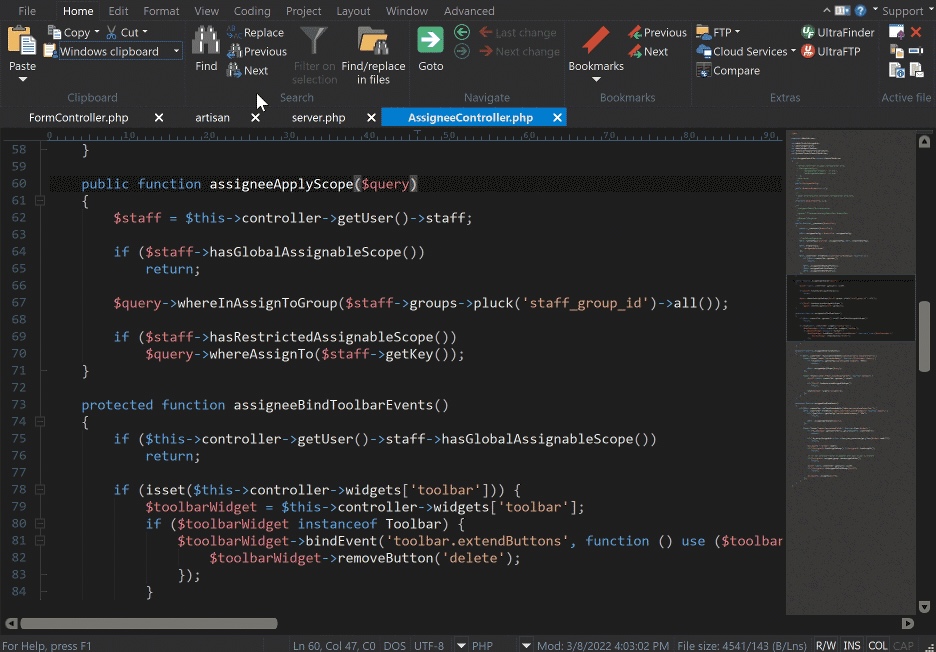Click the green Goto arrow icon
The image size is (936, 652).
(430, 41)
